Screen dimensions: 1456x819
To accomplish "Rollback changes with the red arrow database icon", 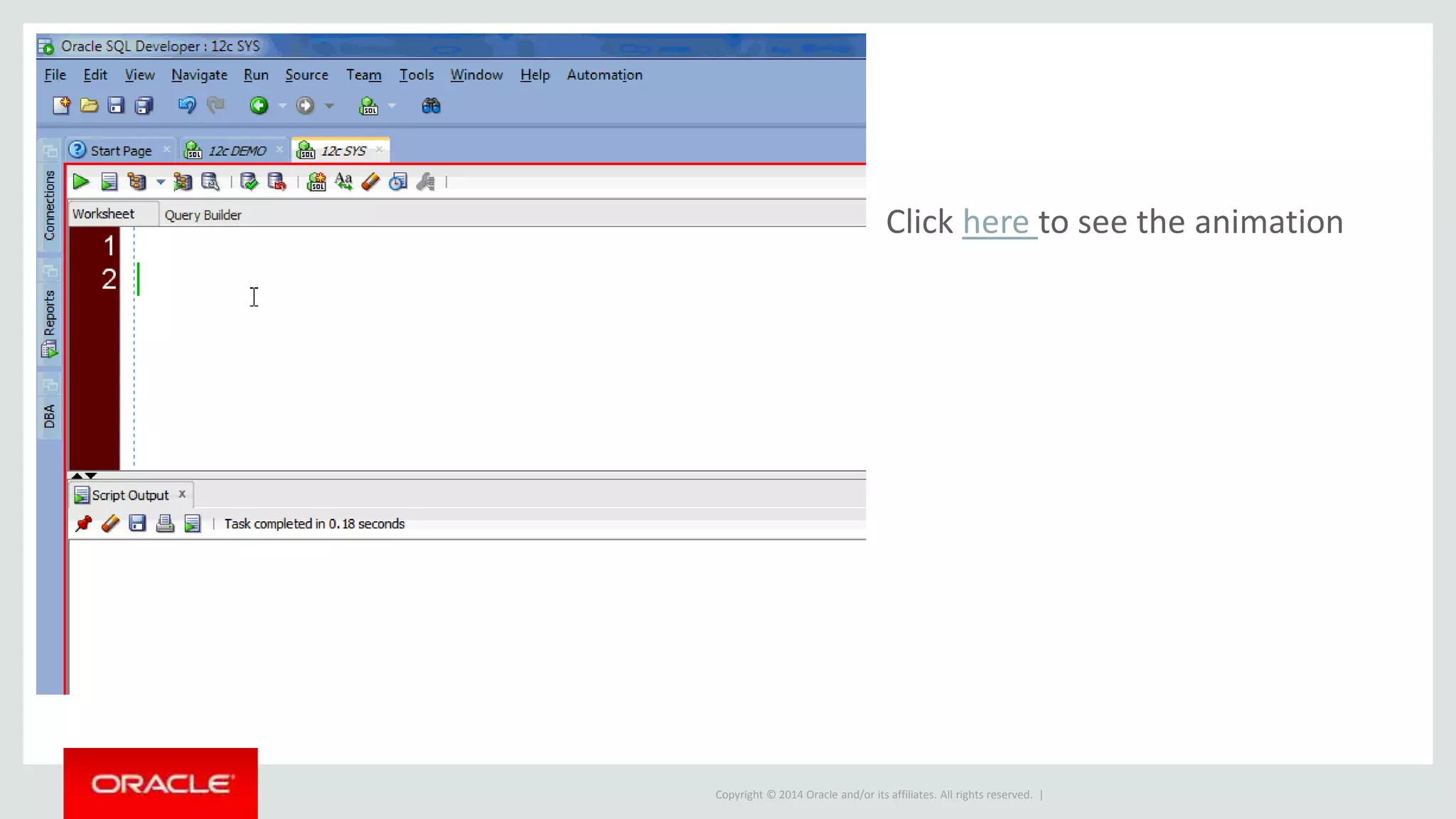I will tap(277, 182).
